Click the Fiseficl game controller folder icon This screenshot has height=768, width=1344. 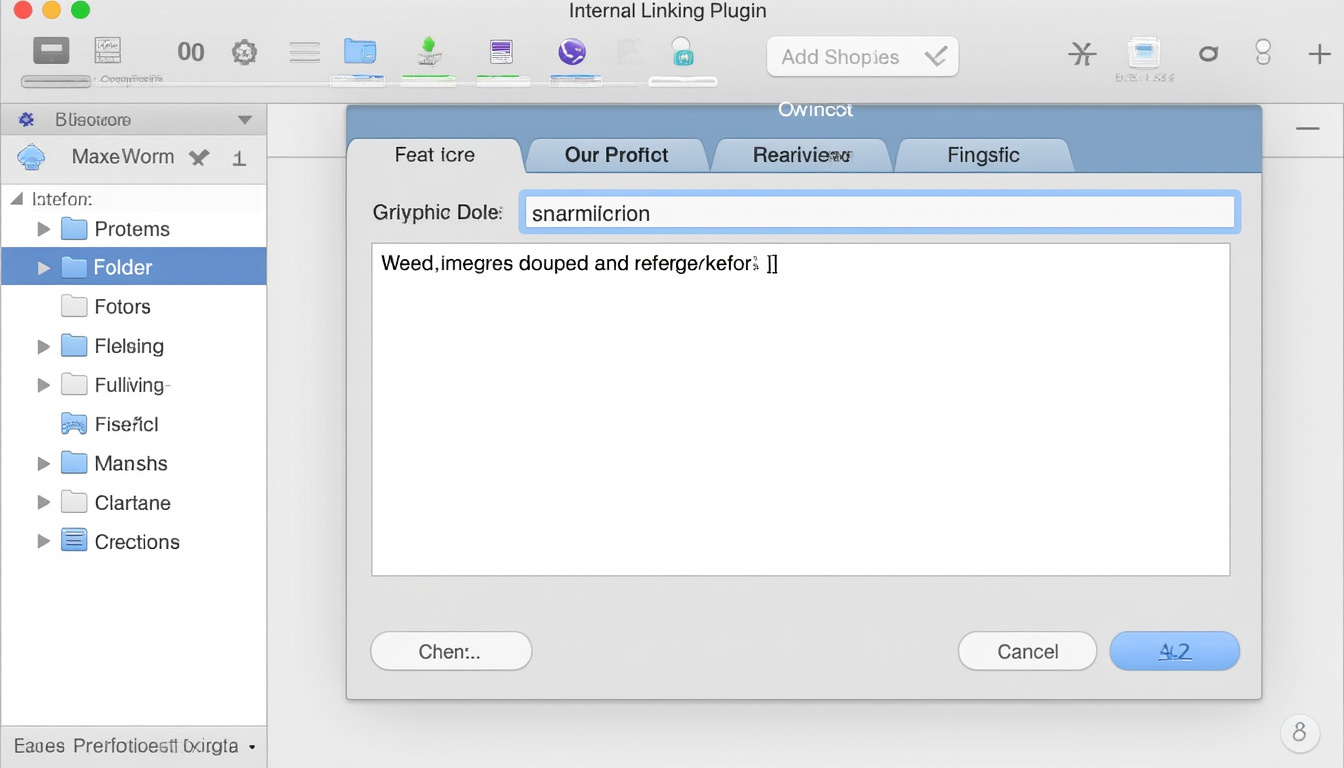(74, 424)
